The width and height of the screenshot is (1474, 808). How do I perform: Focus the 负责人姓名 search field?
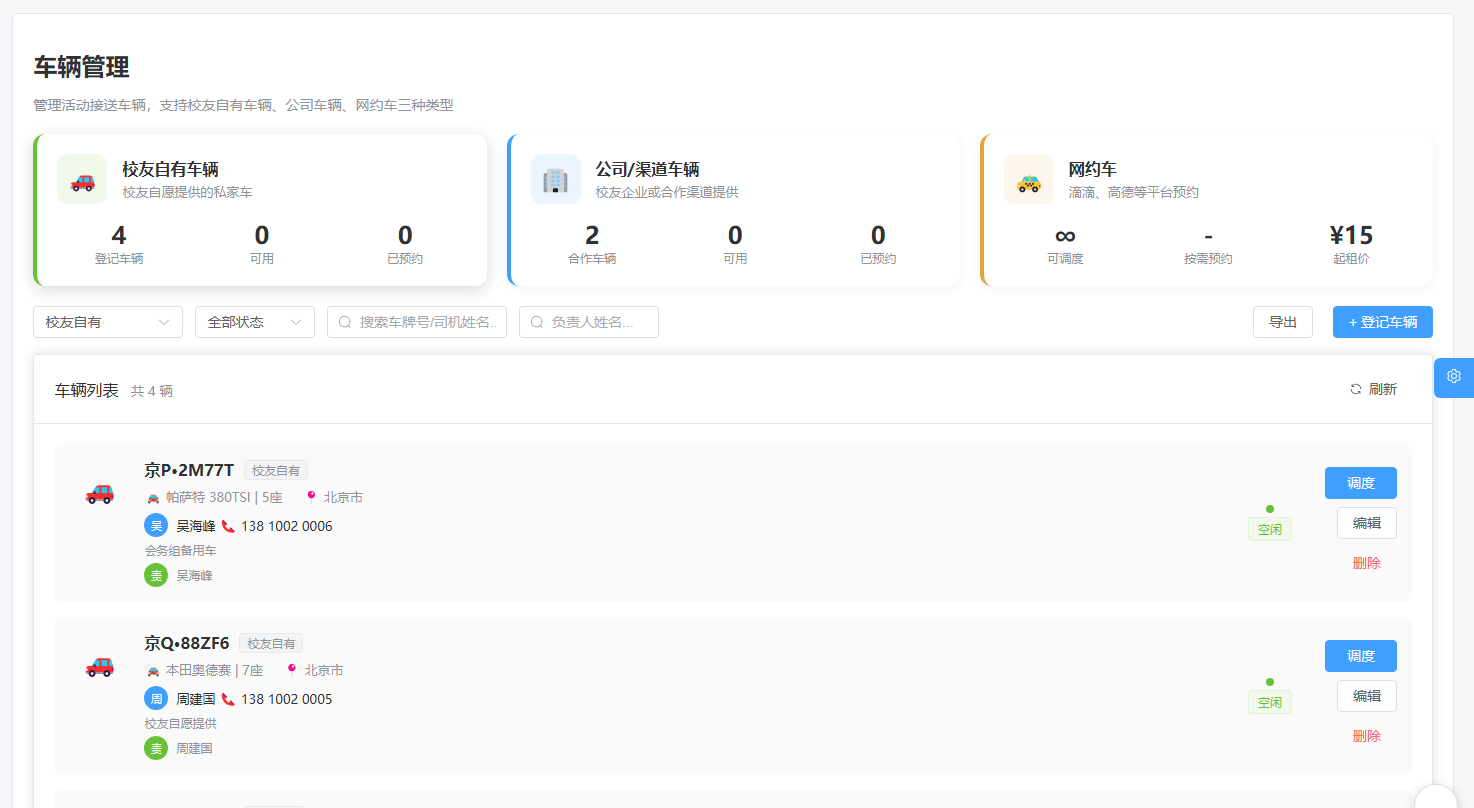pyautogui.click(x=589, y=322)
